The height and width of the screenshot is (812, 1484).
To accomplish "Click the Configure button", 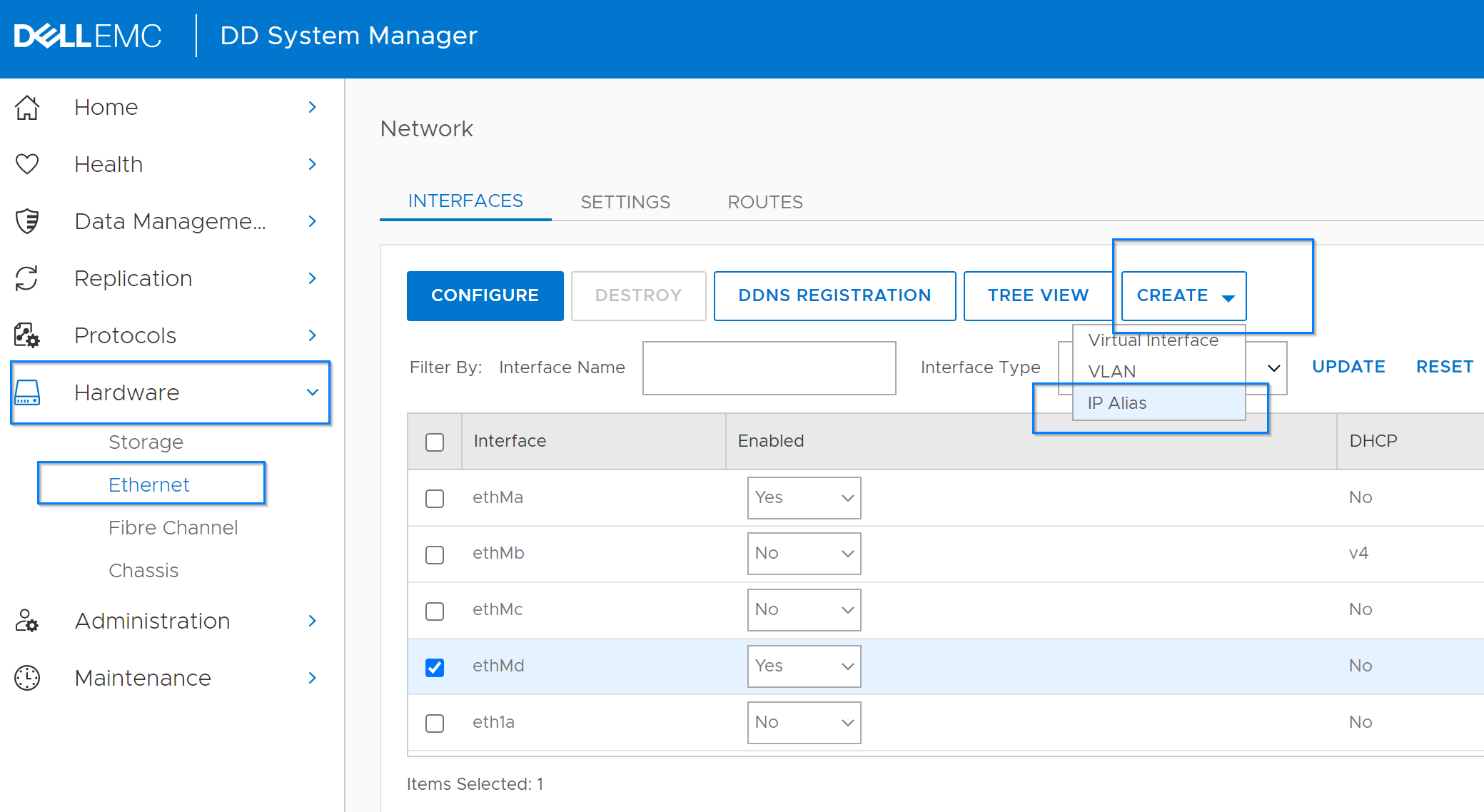I will point(485,295).
